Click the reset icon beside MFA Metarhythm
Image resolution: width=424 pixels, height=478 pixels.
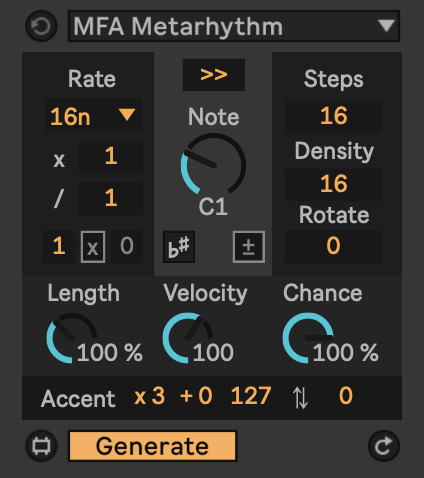(41, 26)
